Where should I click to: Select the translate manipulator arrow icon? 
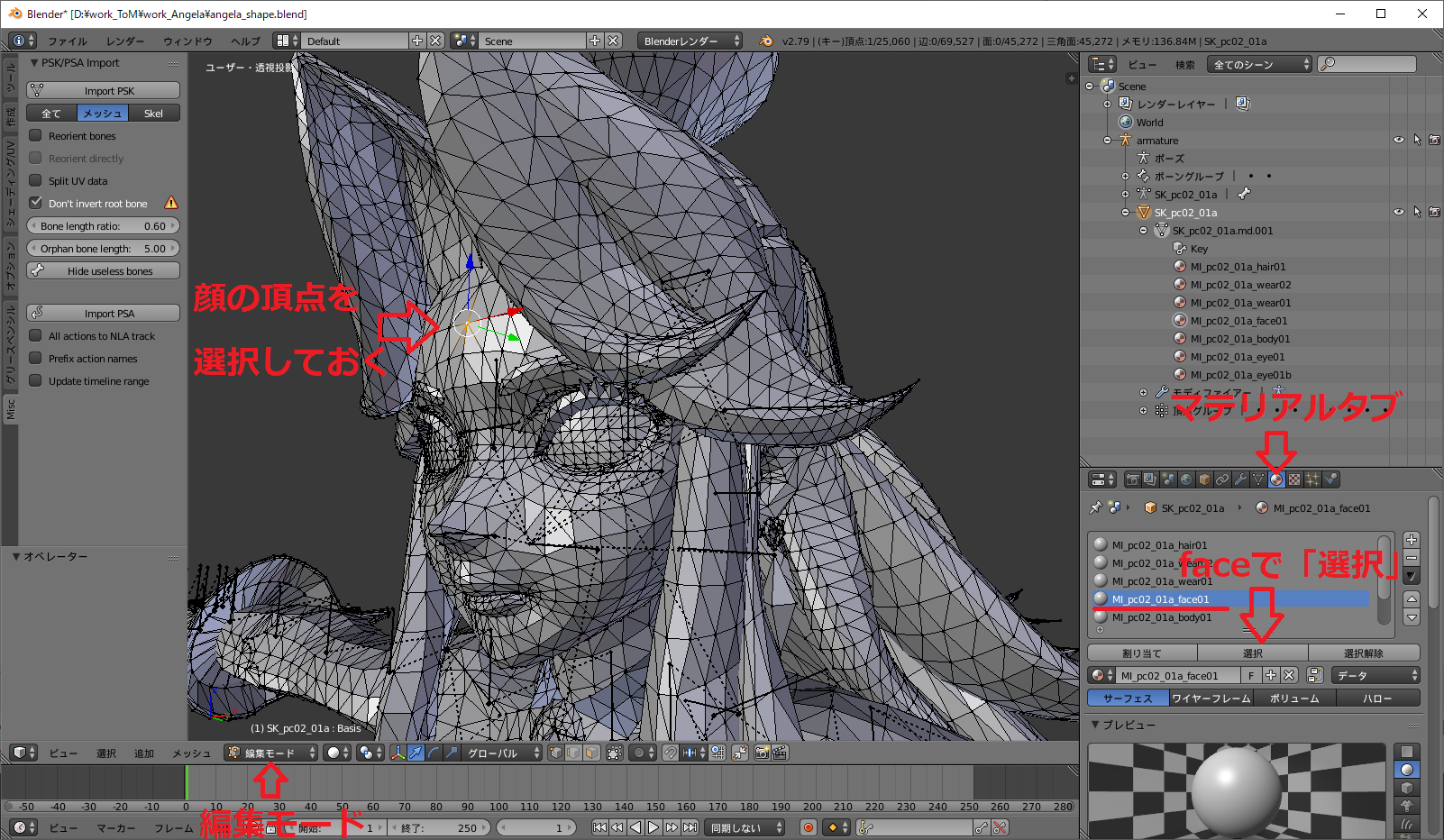(416, 753)
